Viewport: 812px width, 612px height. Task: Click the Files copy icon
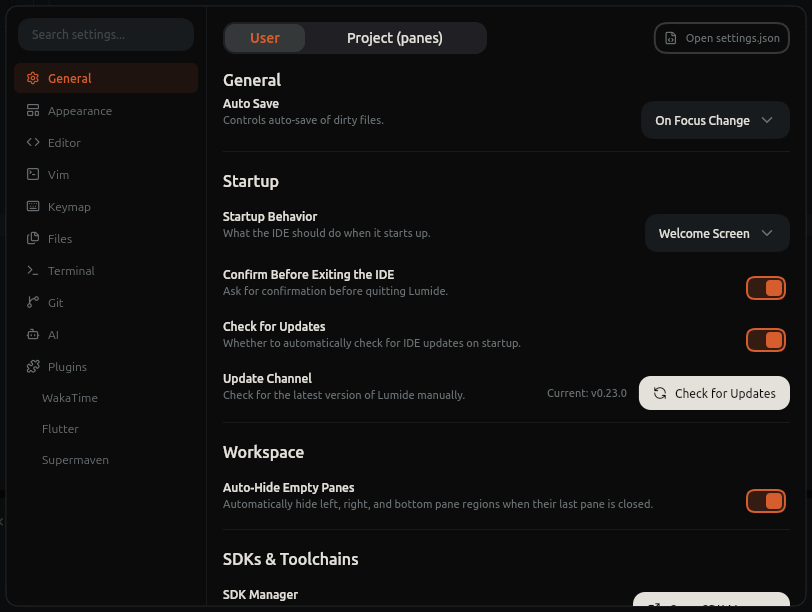pyautogui.click(x=33, y=238)
